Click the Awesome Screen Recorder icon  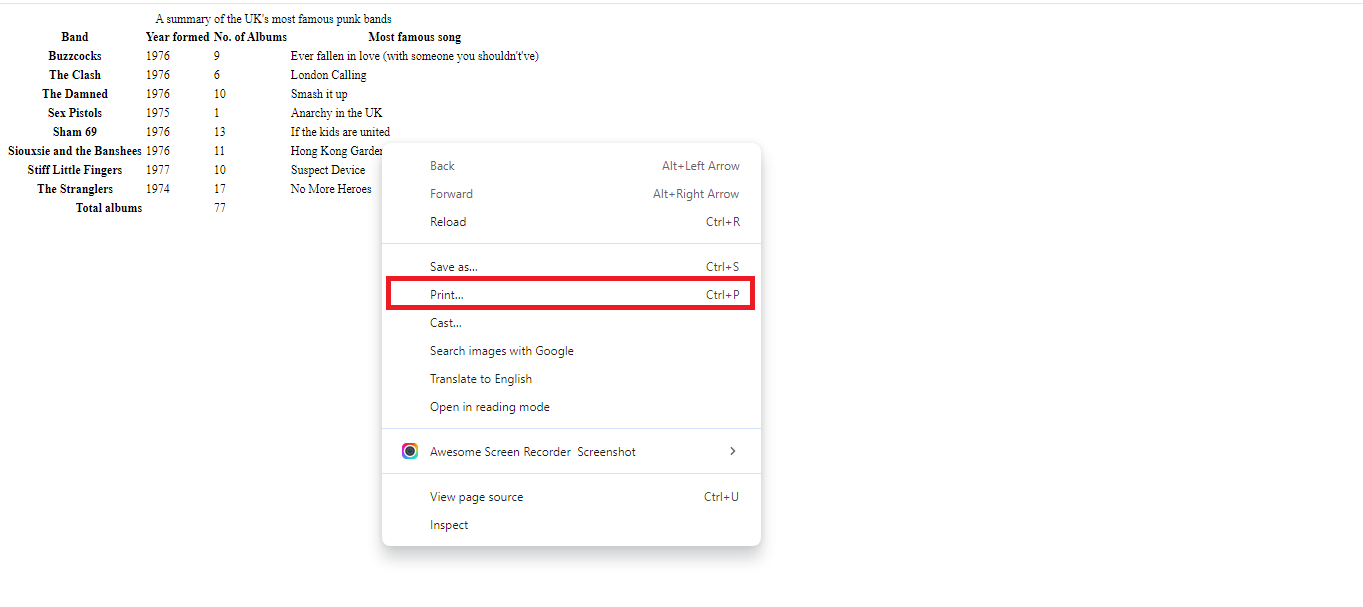click(x=409, y=451)
